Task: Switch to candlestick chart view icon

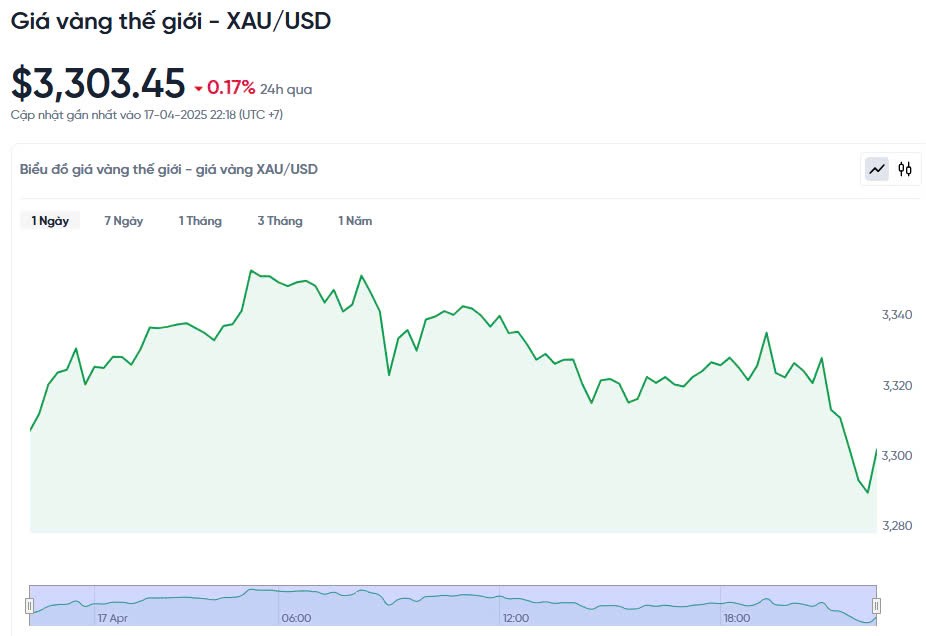Action: (905, 169)
